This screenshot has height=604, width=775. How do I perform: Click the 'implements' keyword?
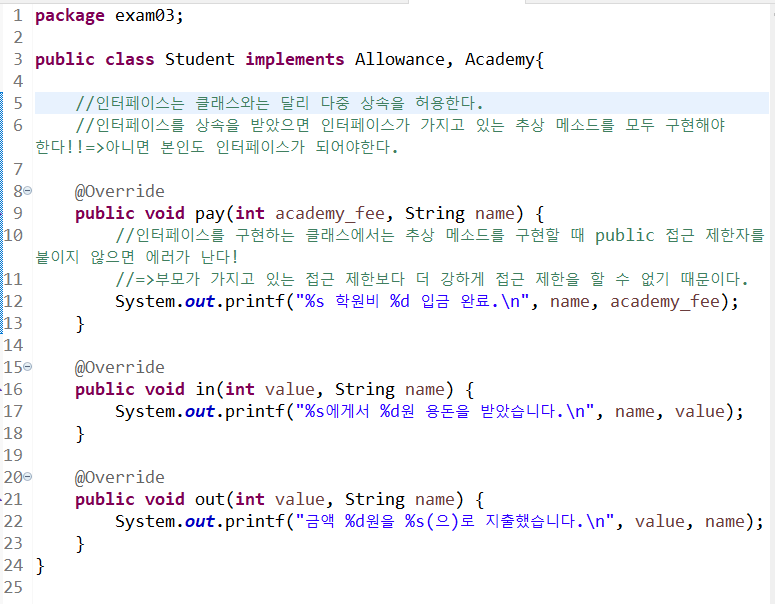pos(295,60)
